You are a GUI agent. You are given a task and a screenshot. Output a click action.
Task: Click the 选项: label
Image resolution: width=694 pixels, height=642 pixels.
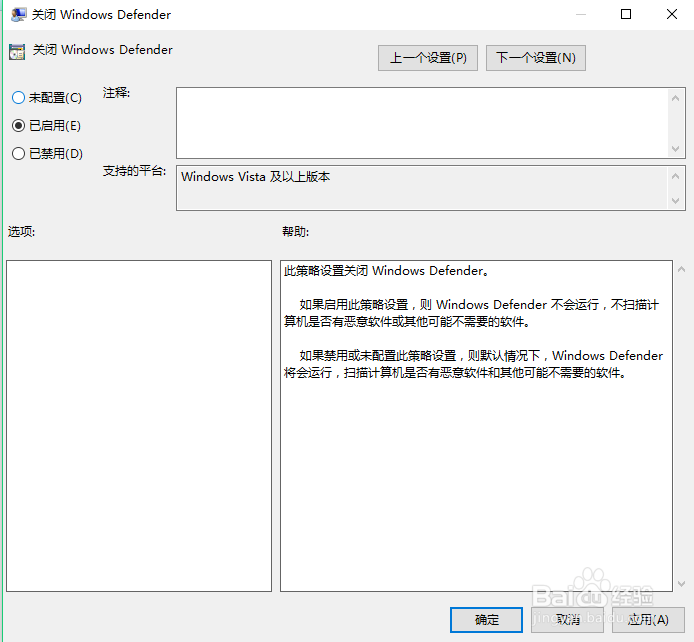[x=21, y=231]
